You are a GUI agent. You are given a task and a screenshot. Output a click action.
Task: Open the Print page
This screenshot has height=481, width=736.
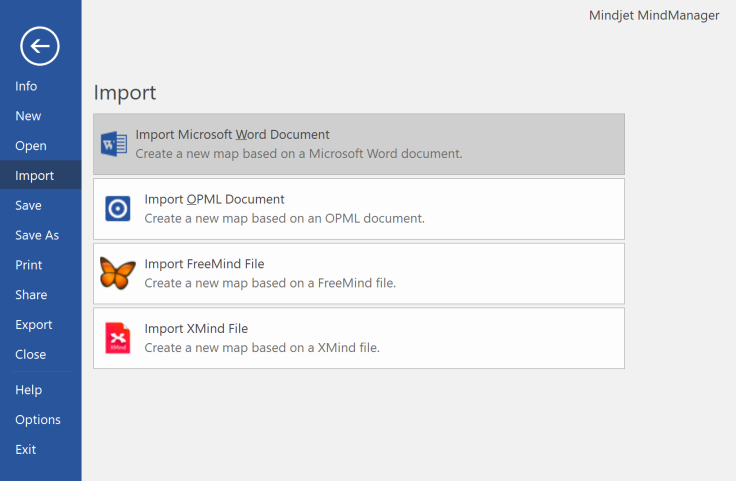coord(28,265)
